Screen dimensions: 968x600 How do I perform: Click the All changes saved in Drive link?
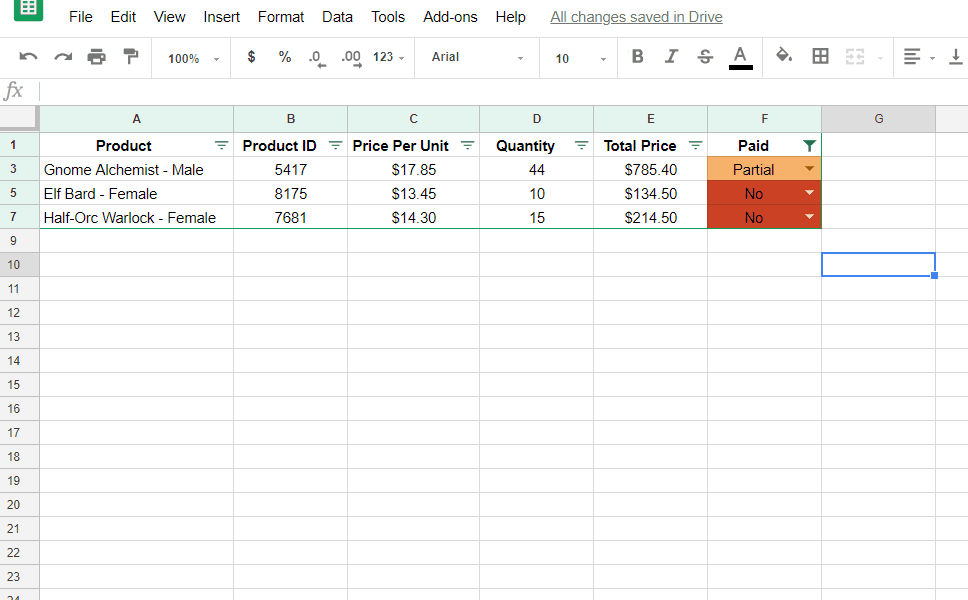636,17
